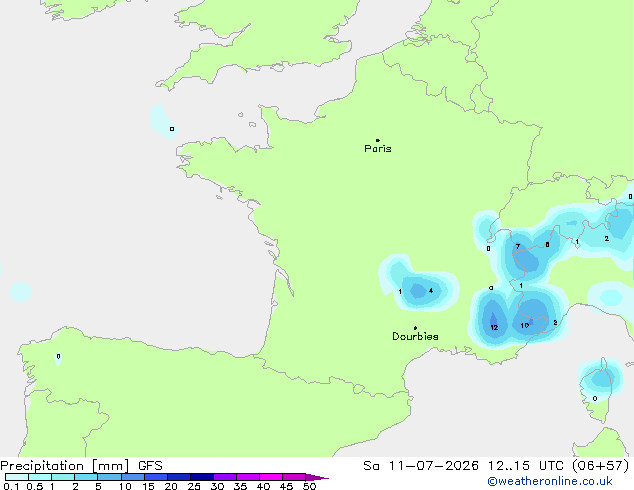Open the weatheronline.co.uk link
The image size is (634, 490).
point(550,481)
